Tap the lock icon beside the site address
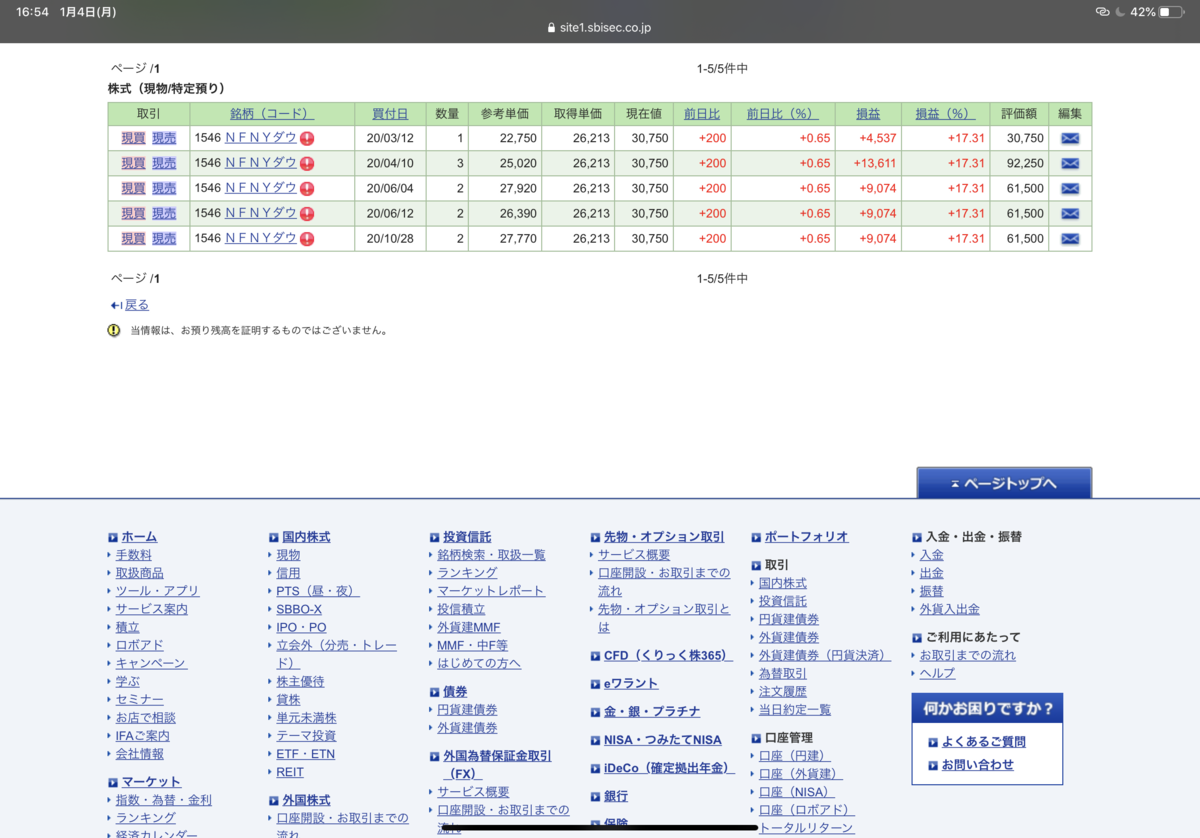The height and width of the screenshot is (838, 1200). click(x=551, y=28)
